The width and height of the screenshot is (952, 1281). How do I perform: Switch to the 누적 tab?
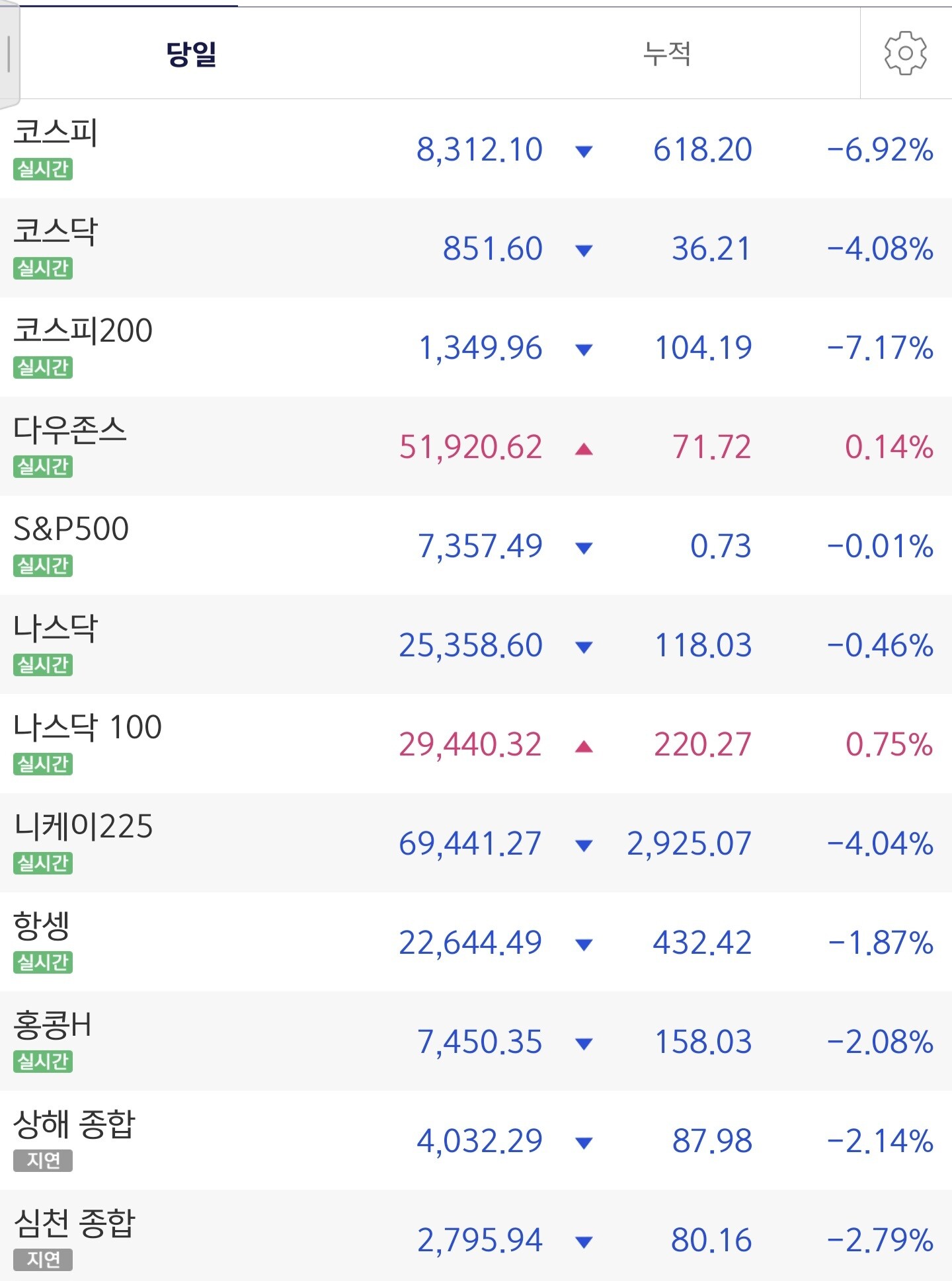coord(667,53)
